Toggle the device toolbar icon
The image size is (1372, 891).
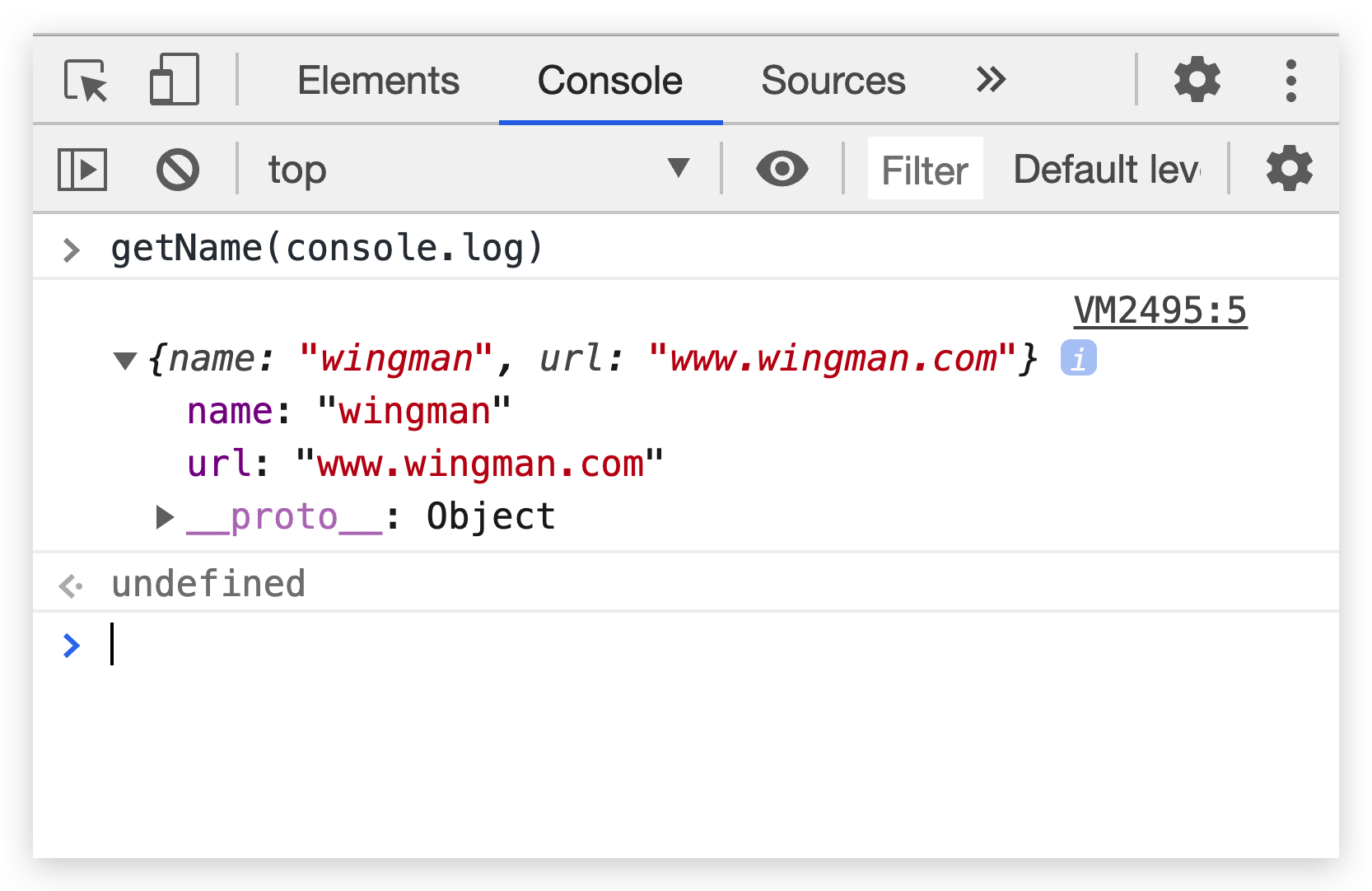click(174, 80)
